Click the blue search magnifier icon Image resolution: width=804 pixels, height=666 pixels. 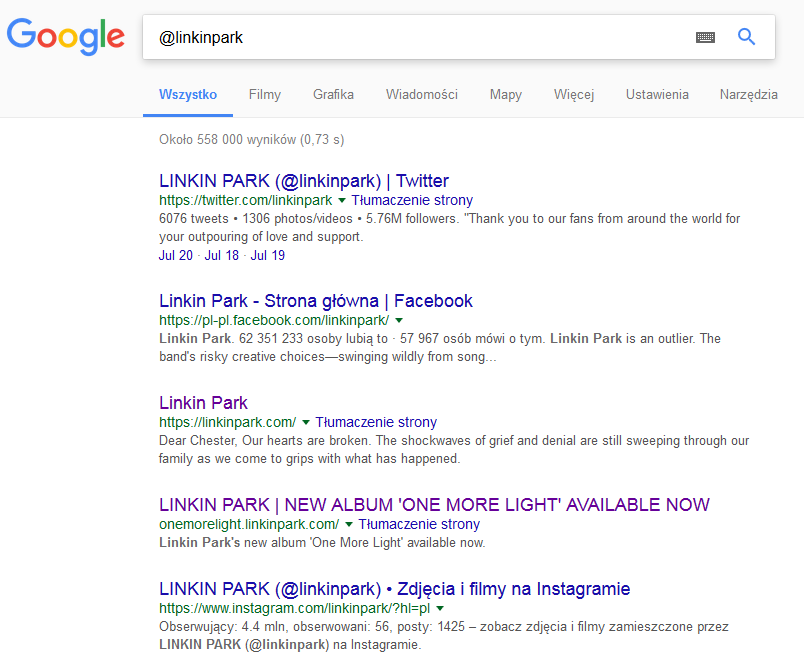pos(746,37)
